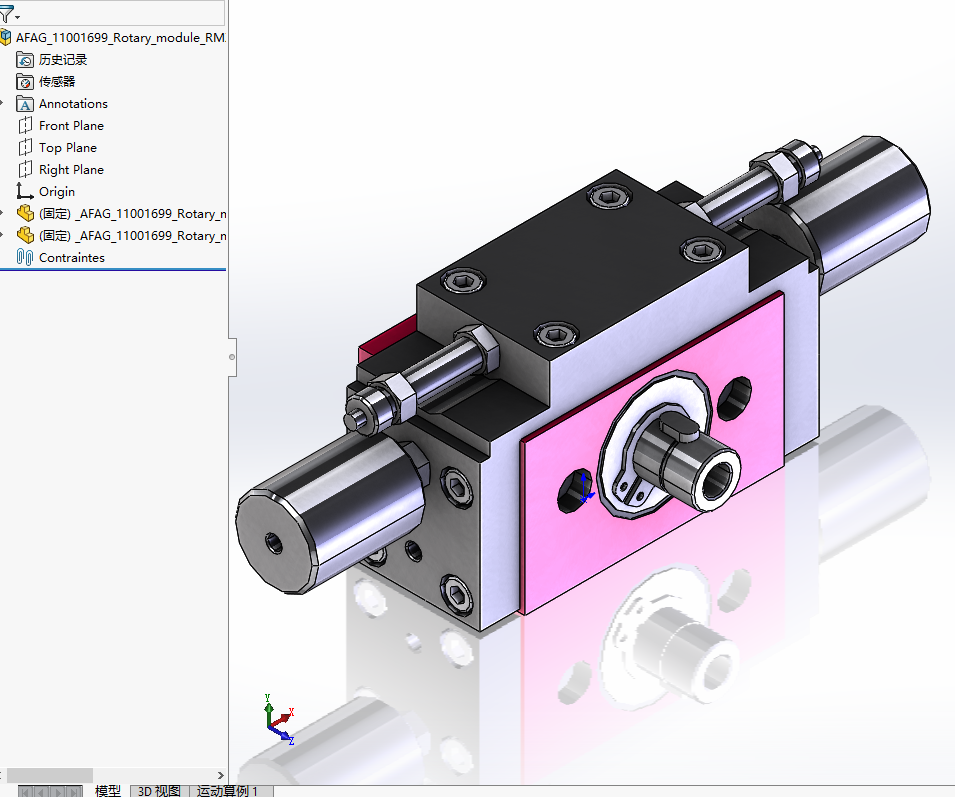Image resolution: width=955 pixels, height=797 pixels.
Task: Click the second (固定) component part icon
Action: (x=25, y=235)
